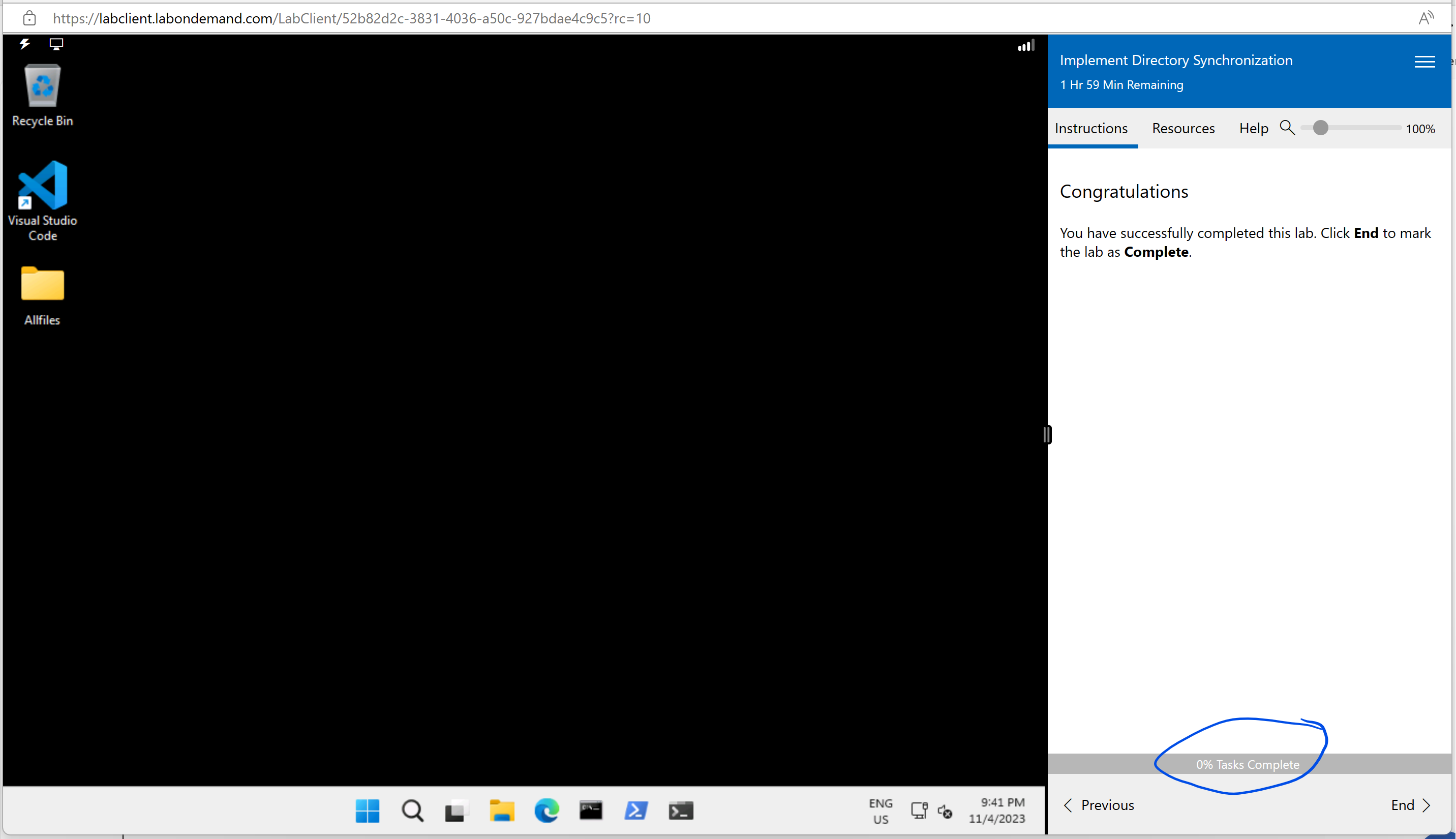Open the lab hamburger menu
This screenshot has width=1456, height=839.
point(1425,62)
